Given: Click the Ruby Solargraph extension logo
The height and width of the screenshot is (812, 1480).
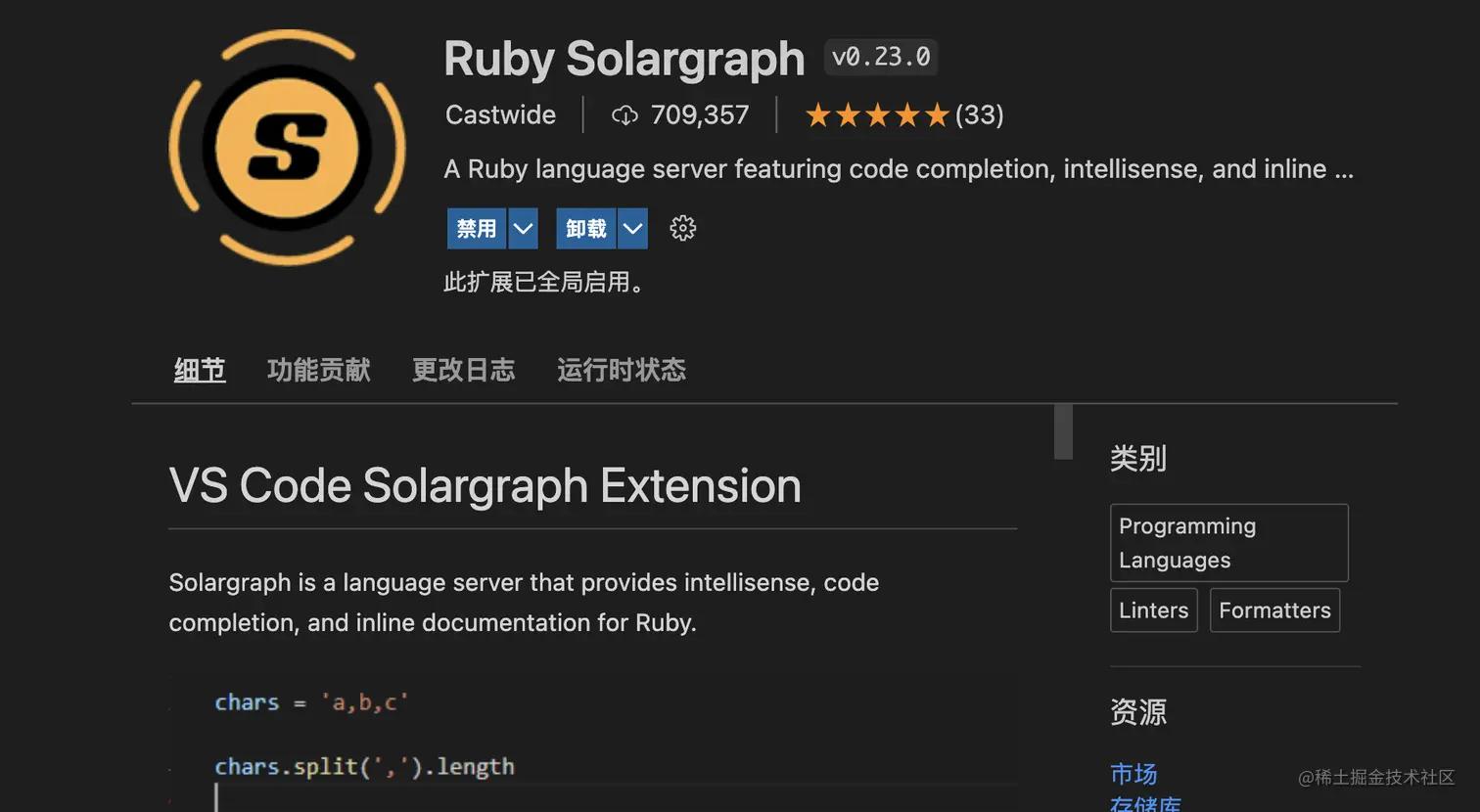Looking at the screenshot, I should tap(287, 148).
